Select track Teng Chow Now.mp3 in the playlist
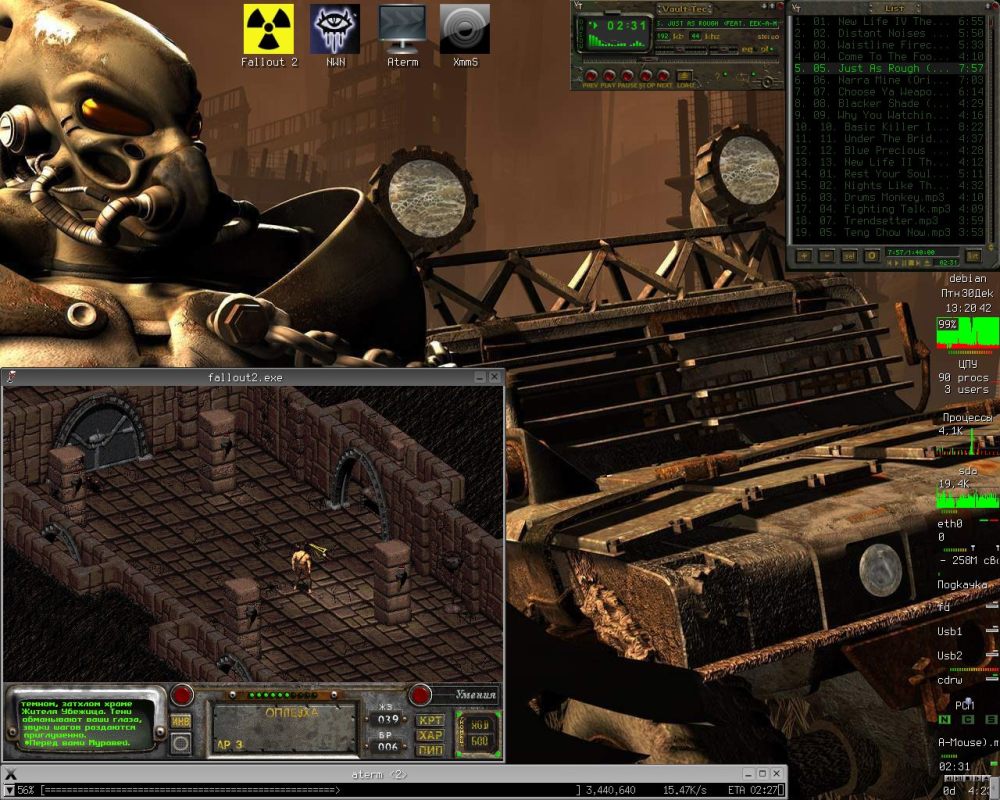The width and height of the screenshot is (1000, 800). point(889,232)
